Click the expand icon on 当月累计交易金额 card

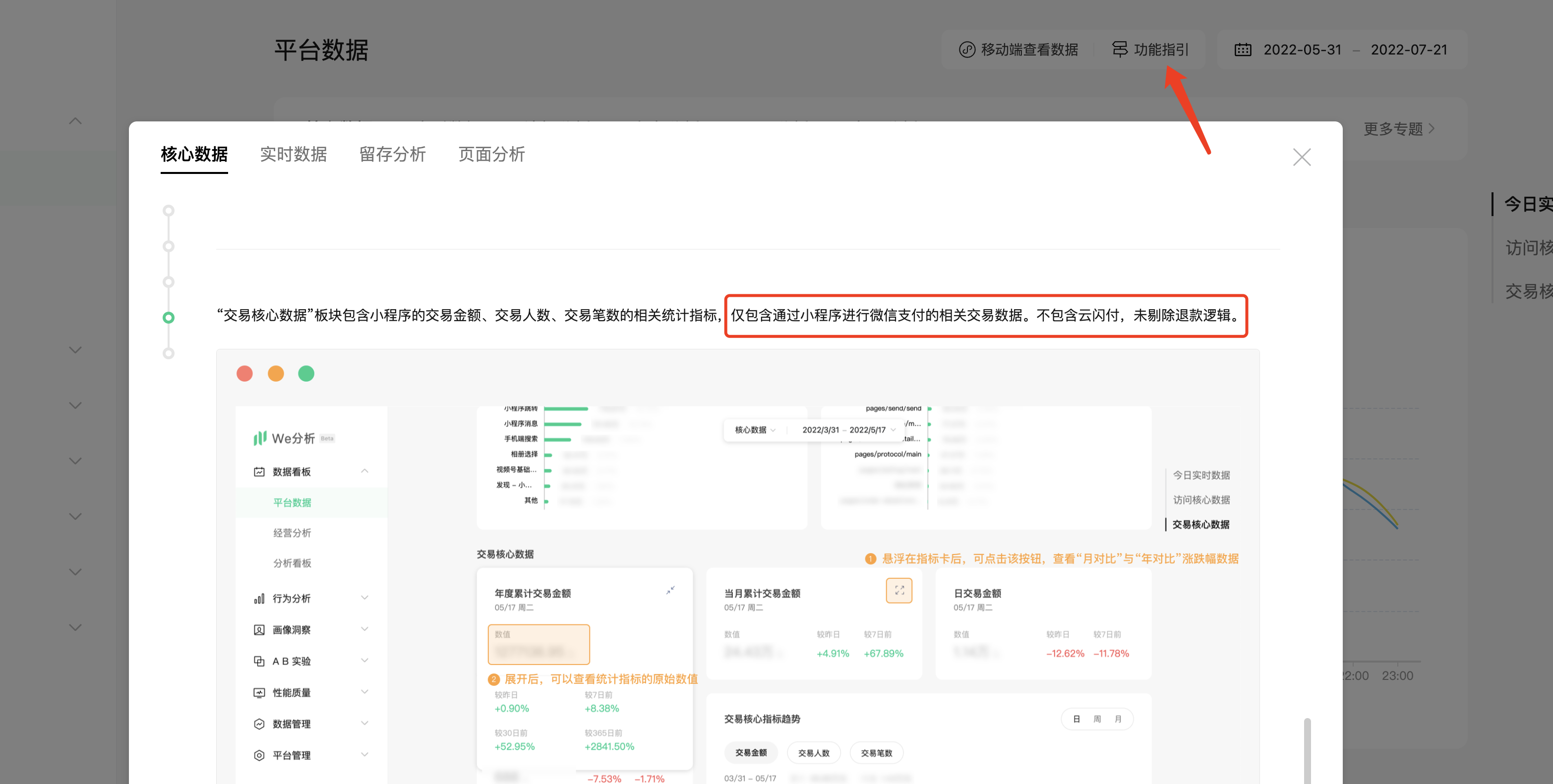[898, 590]
